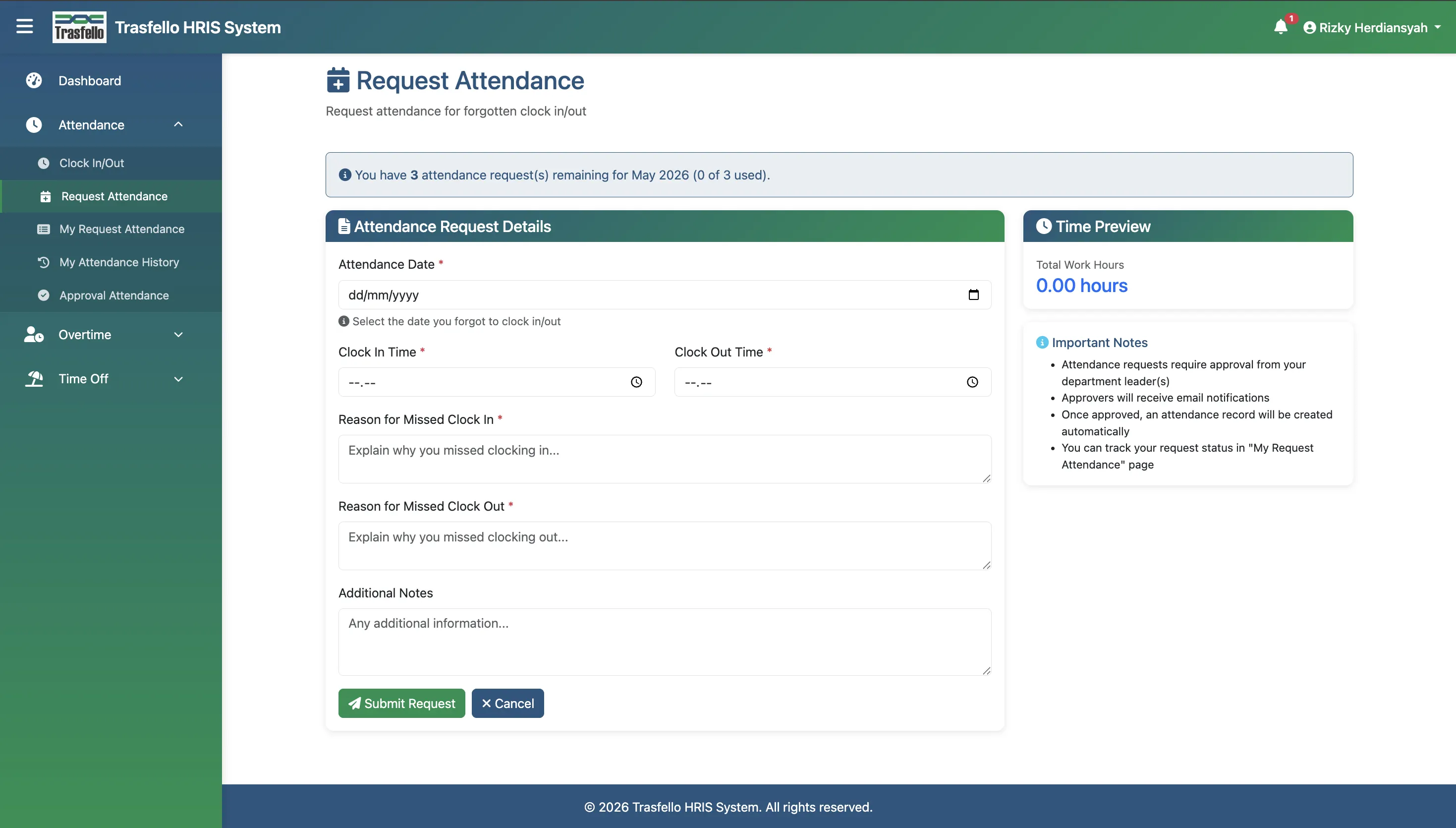The image size is (1456, 828).
Task: Click into the Additional Notes textarea
Action: 665,642
